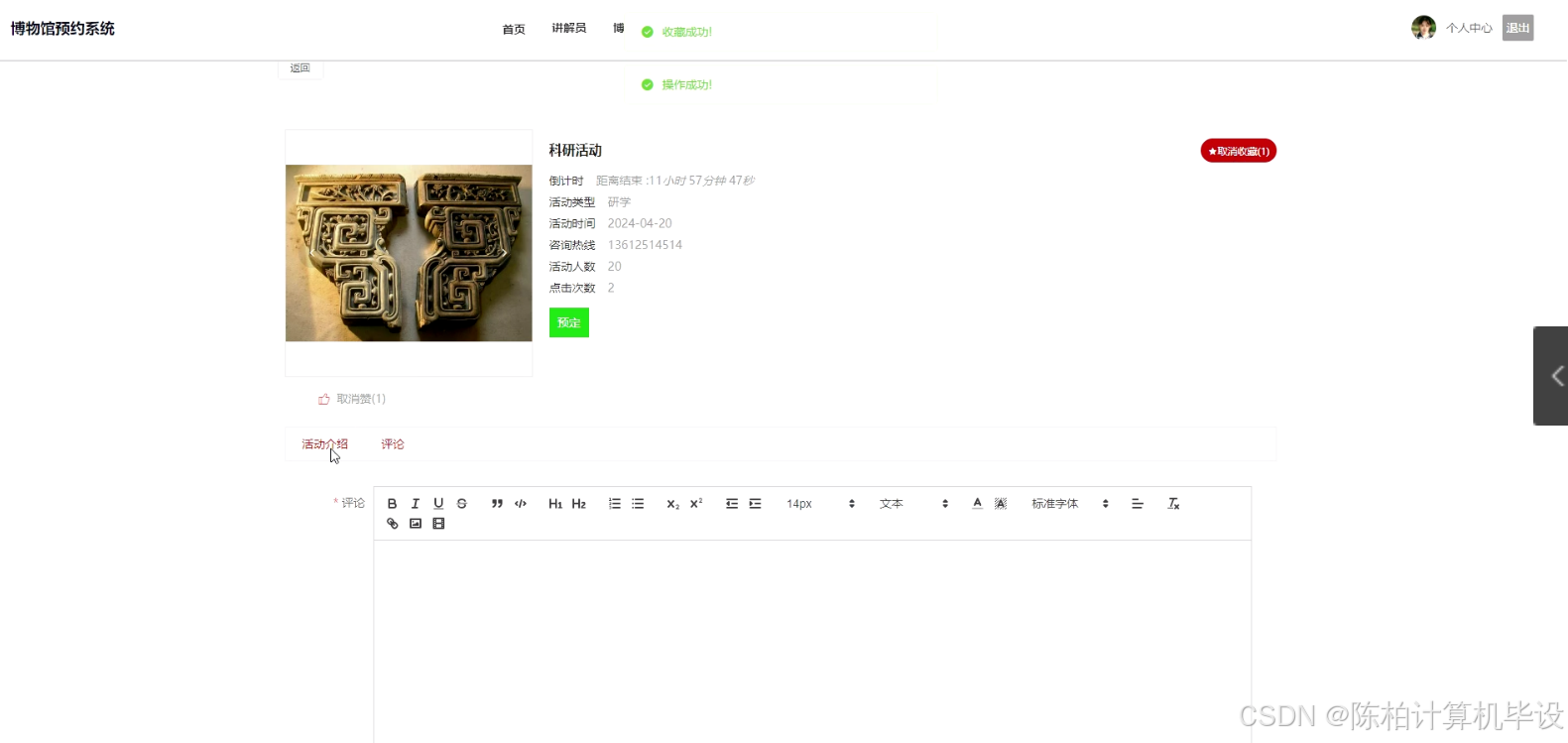Open the text background color picker
The image size is (1568, 743).
1001,504
